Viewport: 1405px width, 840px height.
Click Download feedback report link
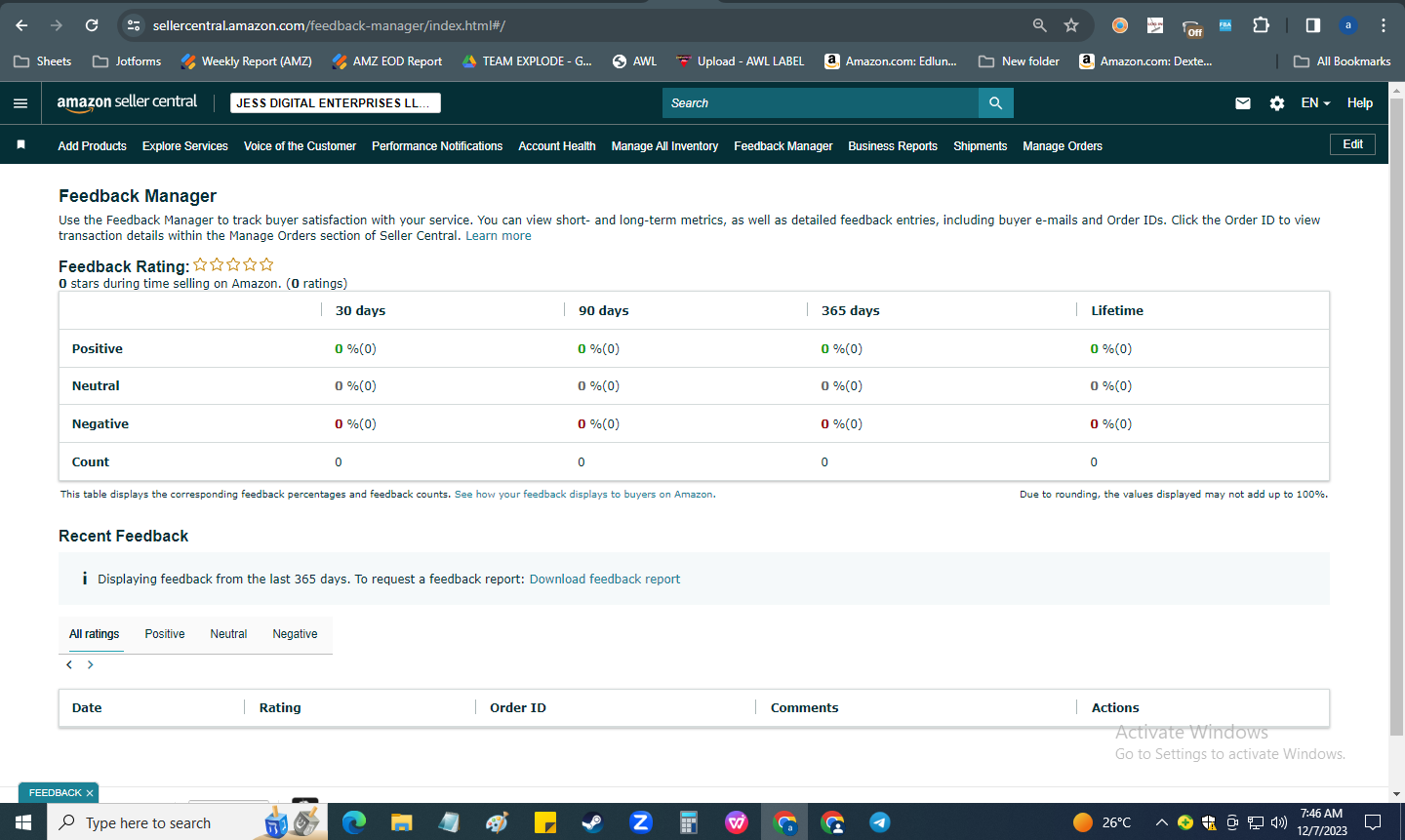tap(605, 580)
